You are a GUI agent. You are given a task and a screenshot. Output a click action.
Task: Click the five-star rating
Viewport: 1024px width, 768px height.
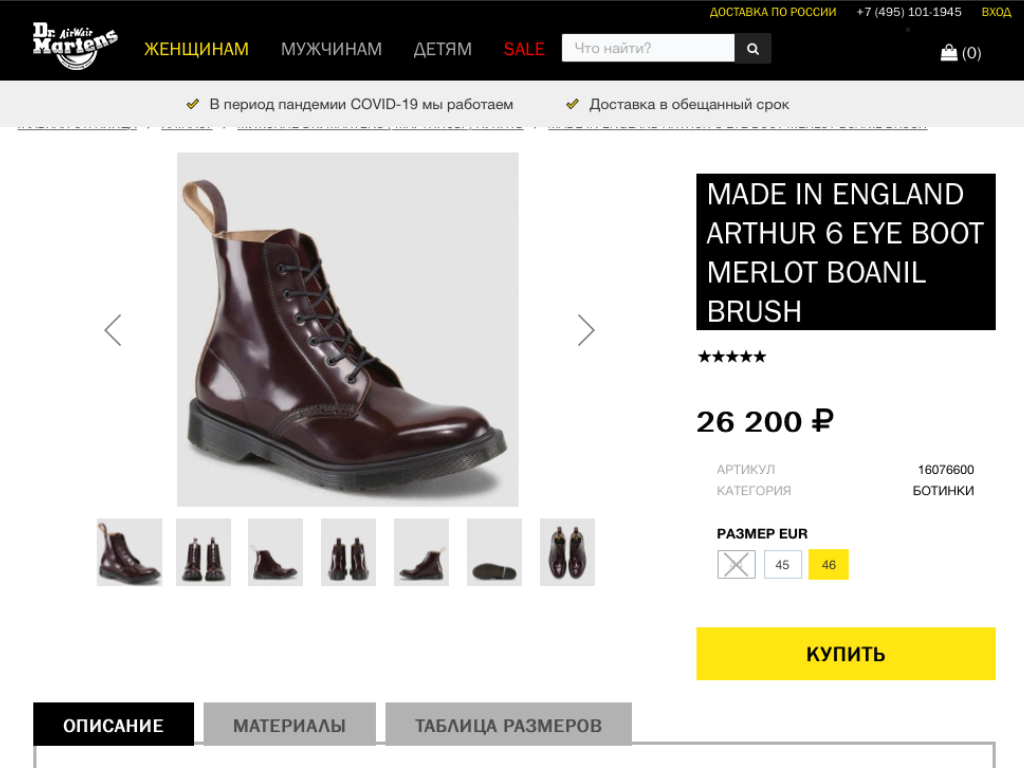[732, 357]
